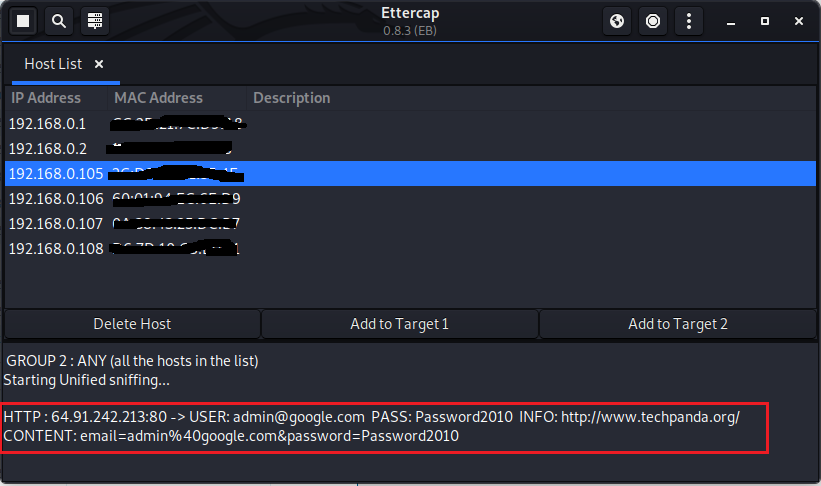
Task: Click the scan for hosts magnifier icon
Action: tap(59, 20)
